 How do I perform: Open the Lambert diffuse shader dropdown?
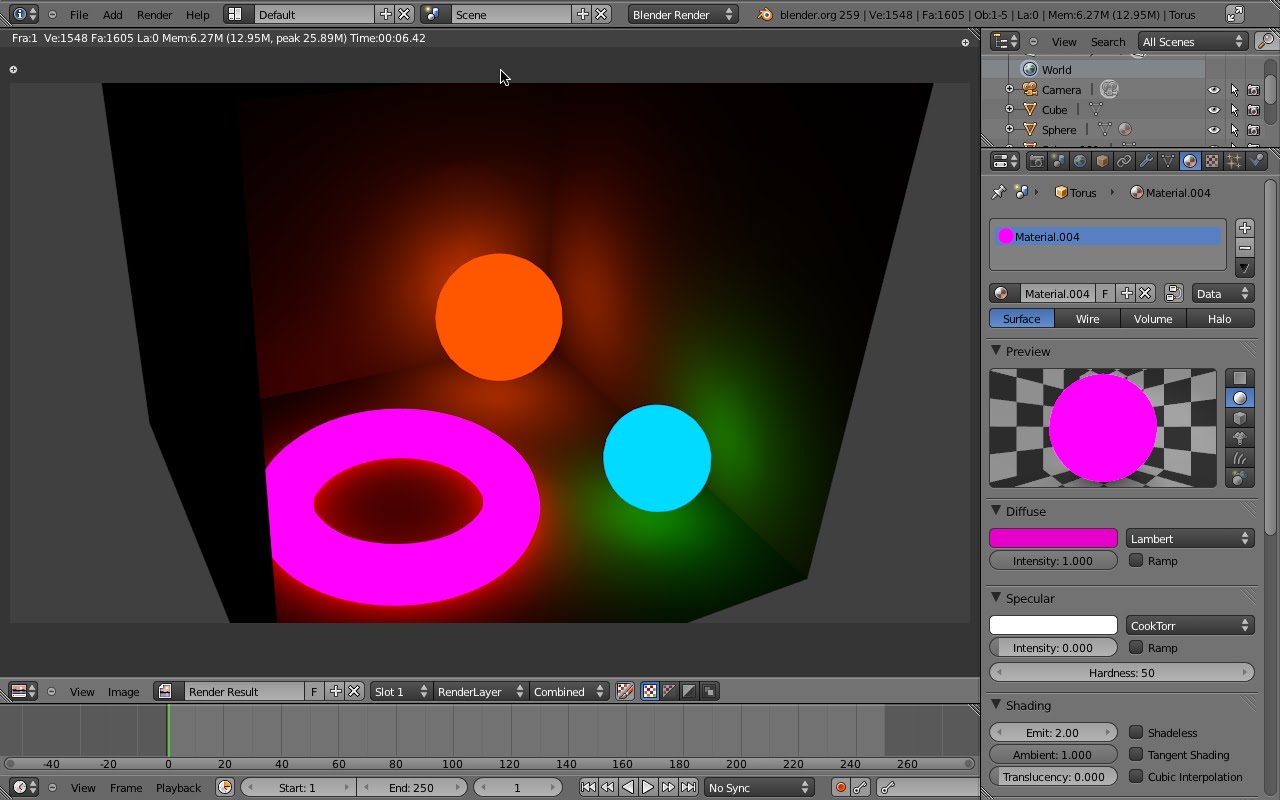pos(1190,538)
